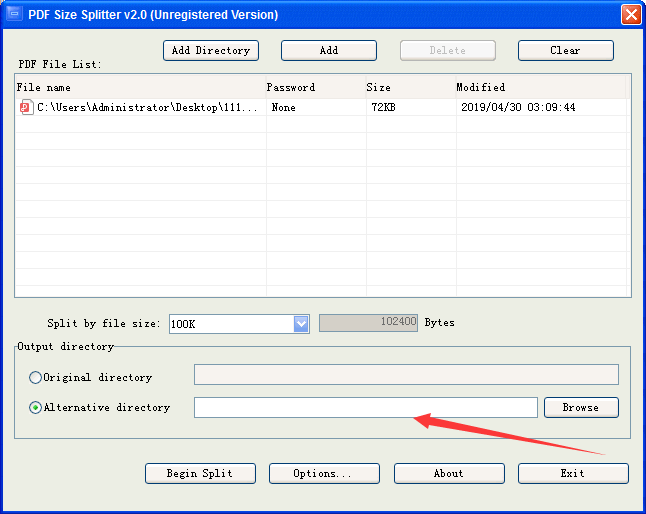646x514 pixels.
Task: Select the 111 PDF file row
Action: 321,107
